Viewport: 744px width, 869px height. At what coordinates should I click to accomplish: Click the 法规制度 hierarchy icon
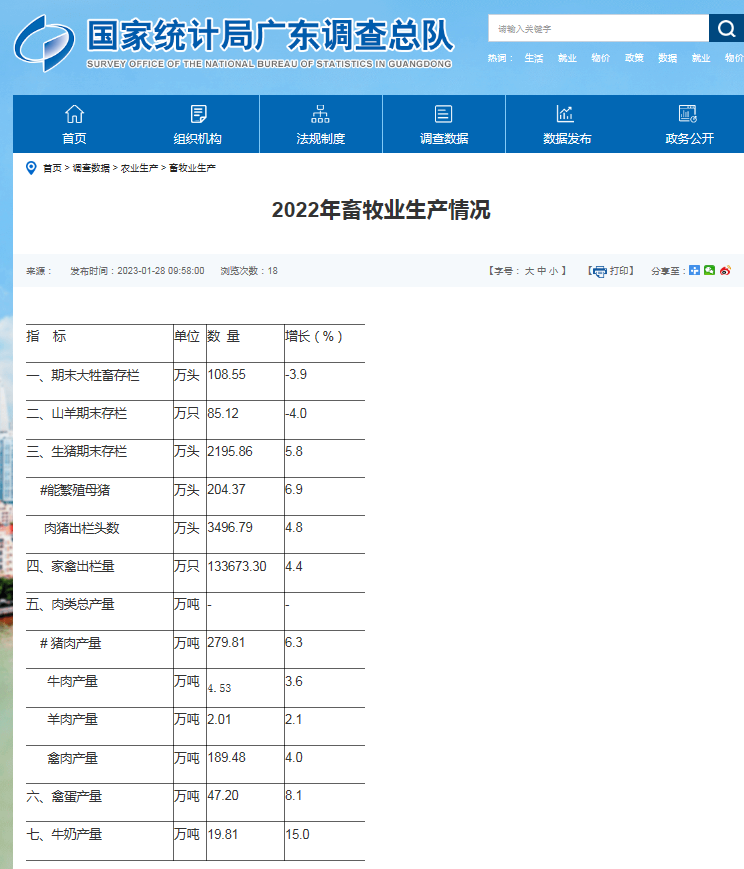coord(321,114)
